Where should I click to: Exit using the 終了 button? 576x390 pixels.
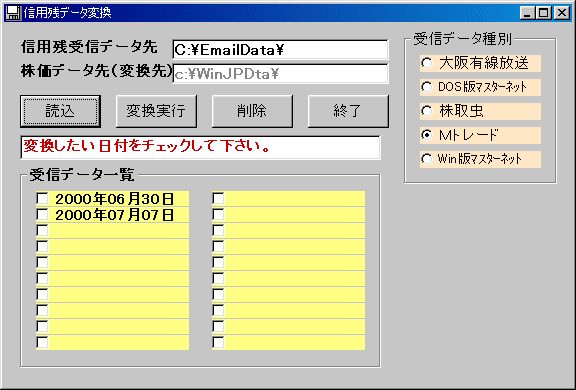348,111
